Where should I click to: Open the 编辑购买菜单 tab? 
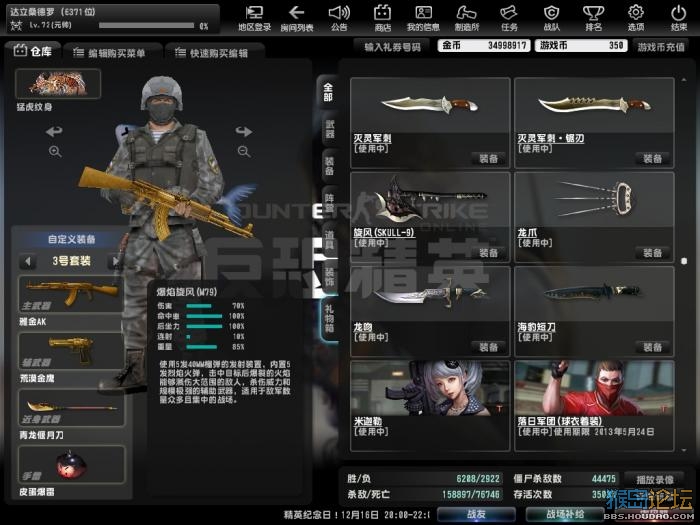pyautogui.click(x=110, y=53)
